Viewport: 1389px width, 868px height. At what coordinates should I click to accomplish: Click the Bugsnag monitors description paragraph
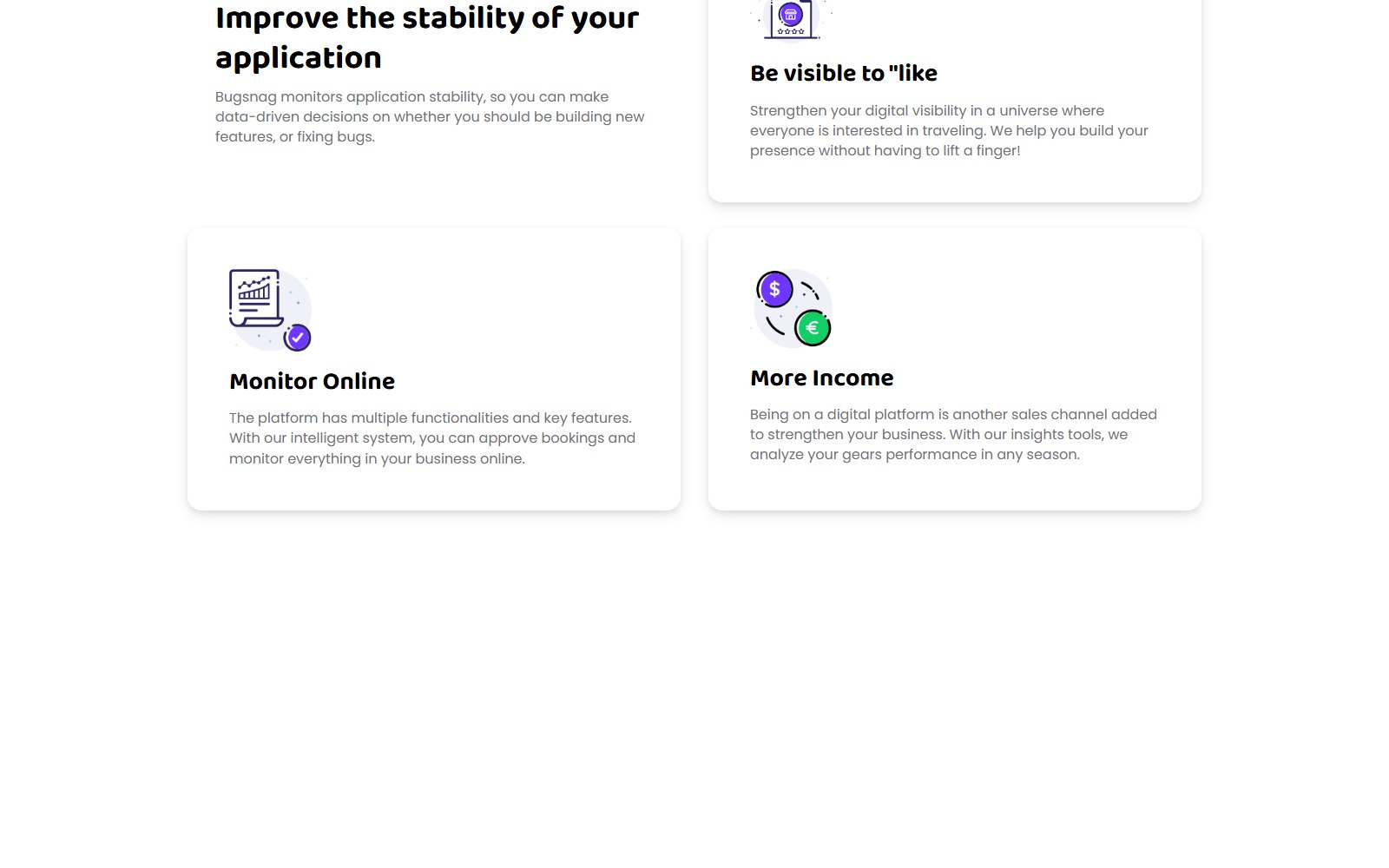(430, 116)
